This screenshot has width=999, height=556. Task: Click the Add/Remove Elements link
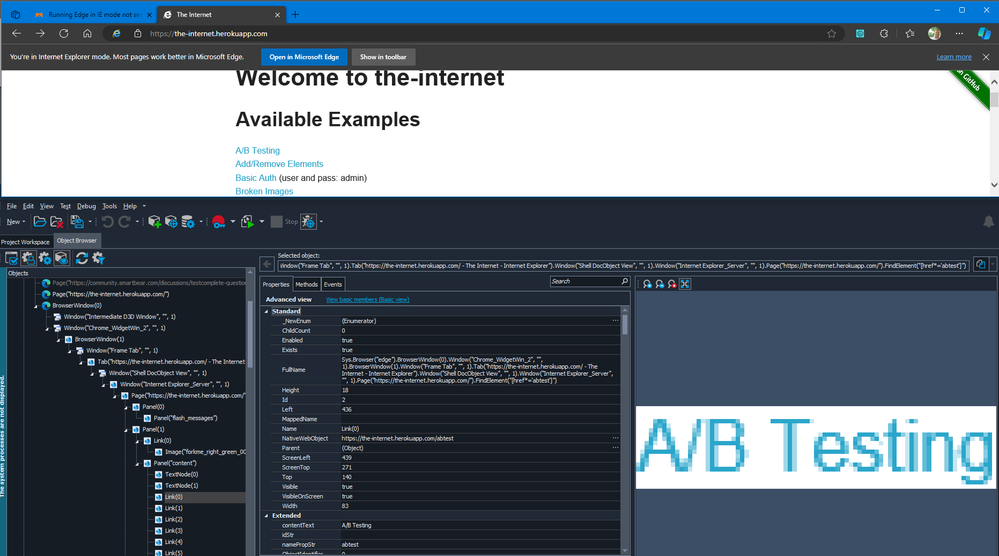[x=279, y=164]
